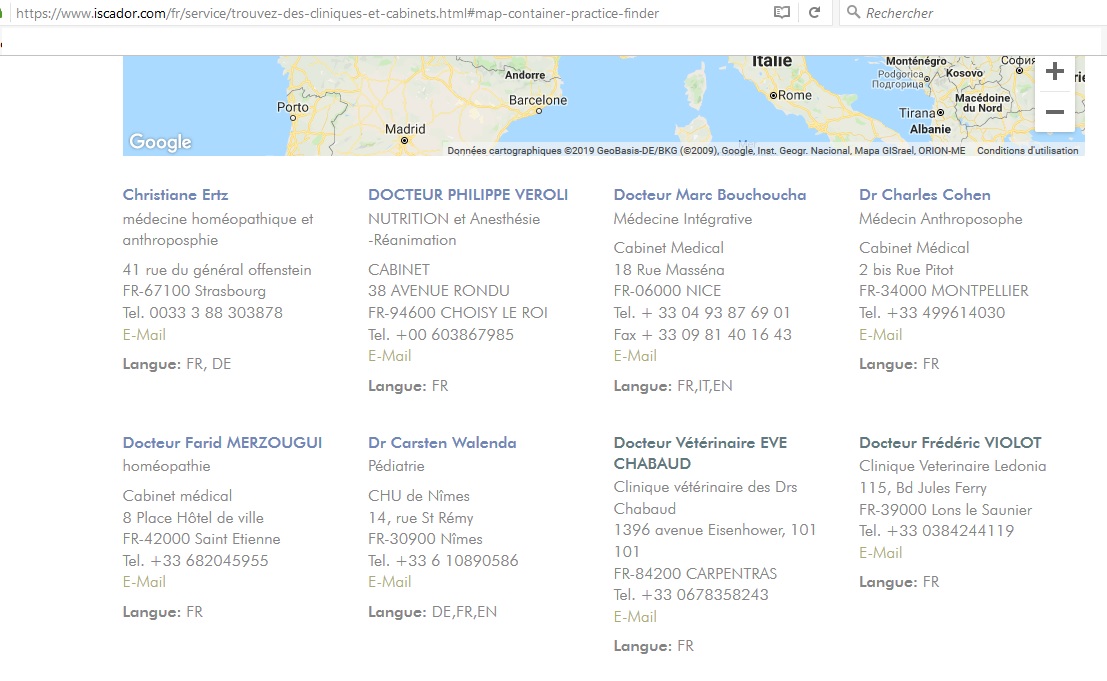Click E-Mail link for Christiane Ertz
Image resolution: width=1107 pixels, height=681 pixels.
(x=144, y=335)
